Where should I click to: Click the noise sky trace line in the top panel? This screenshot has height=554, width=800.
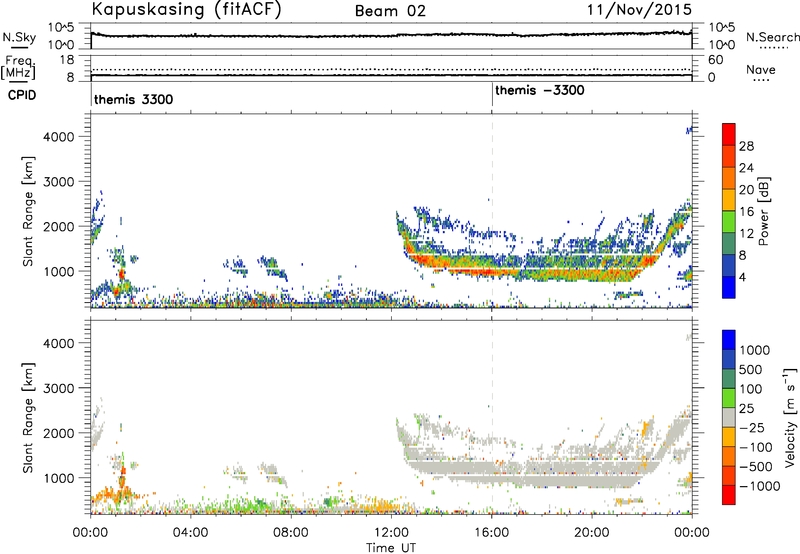pyautogui.click(x=391, y=36)
